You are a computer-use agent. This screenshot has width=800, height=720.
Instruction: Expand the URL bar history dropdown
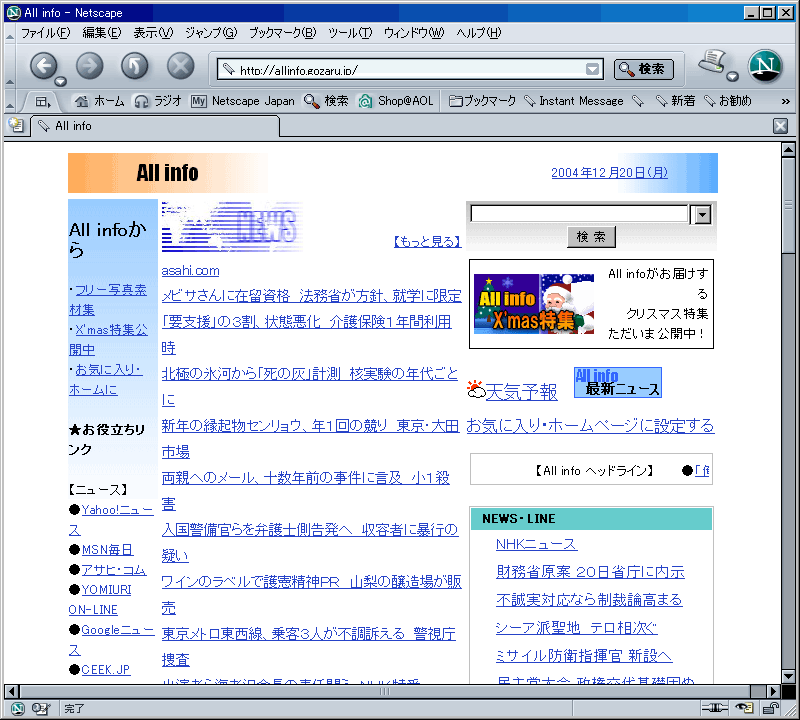592,69
